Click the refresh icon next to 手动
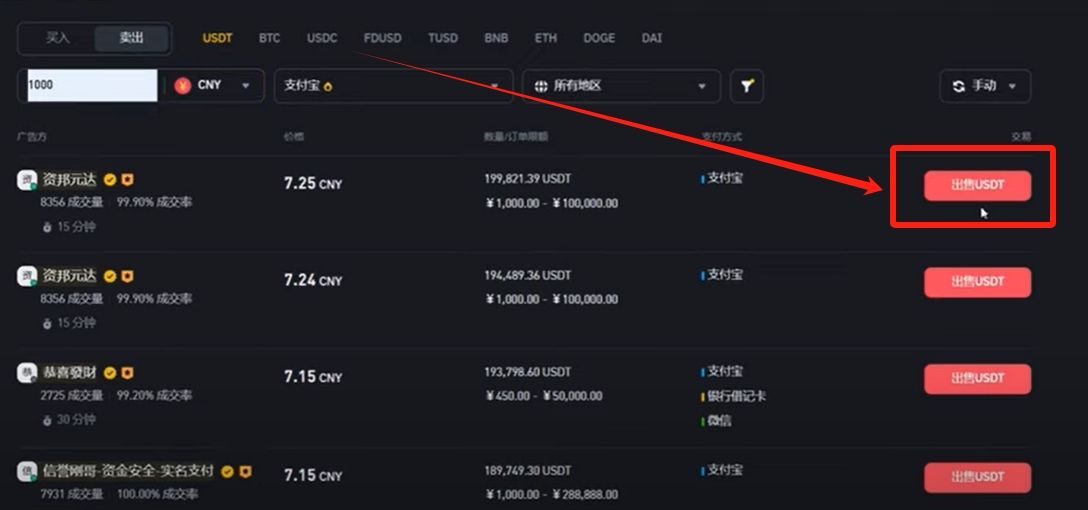1088x510 pixels. point(958,86)
